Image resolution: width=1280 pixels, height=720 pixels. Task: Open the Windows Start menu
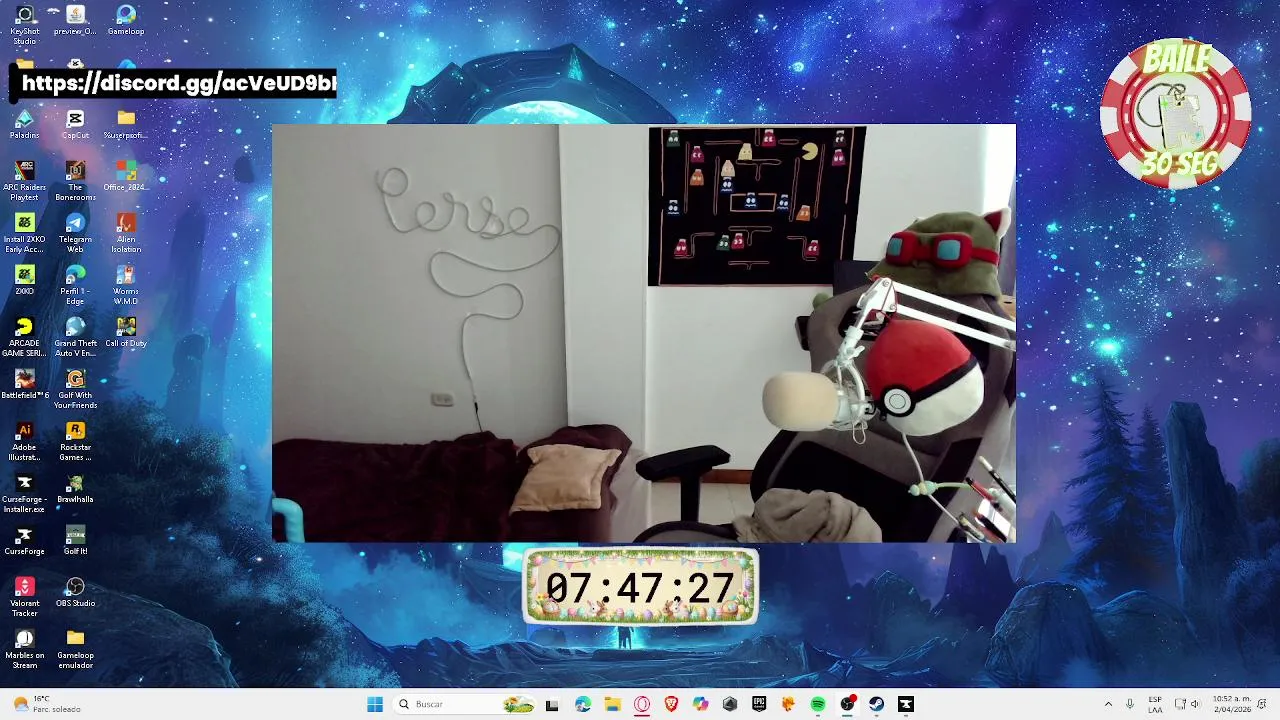(x=375, y=704)
